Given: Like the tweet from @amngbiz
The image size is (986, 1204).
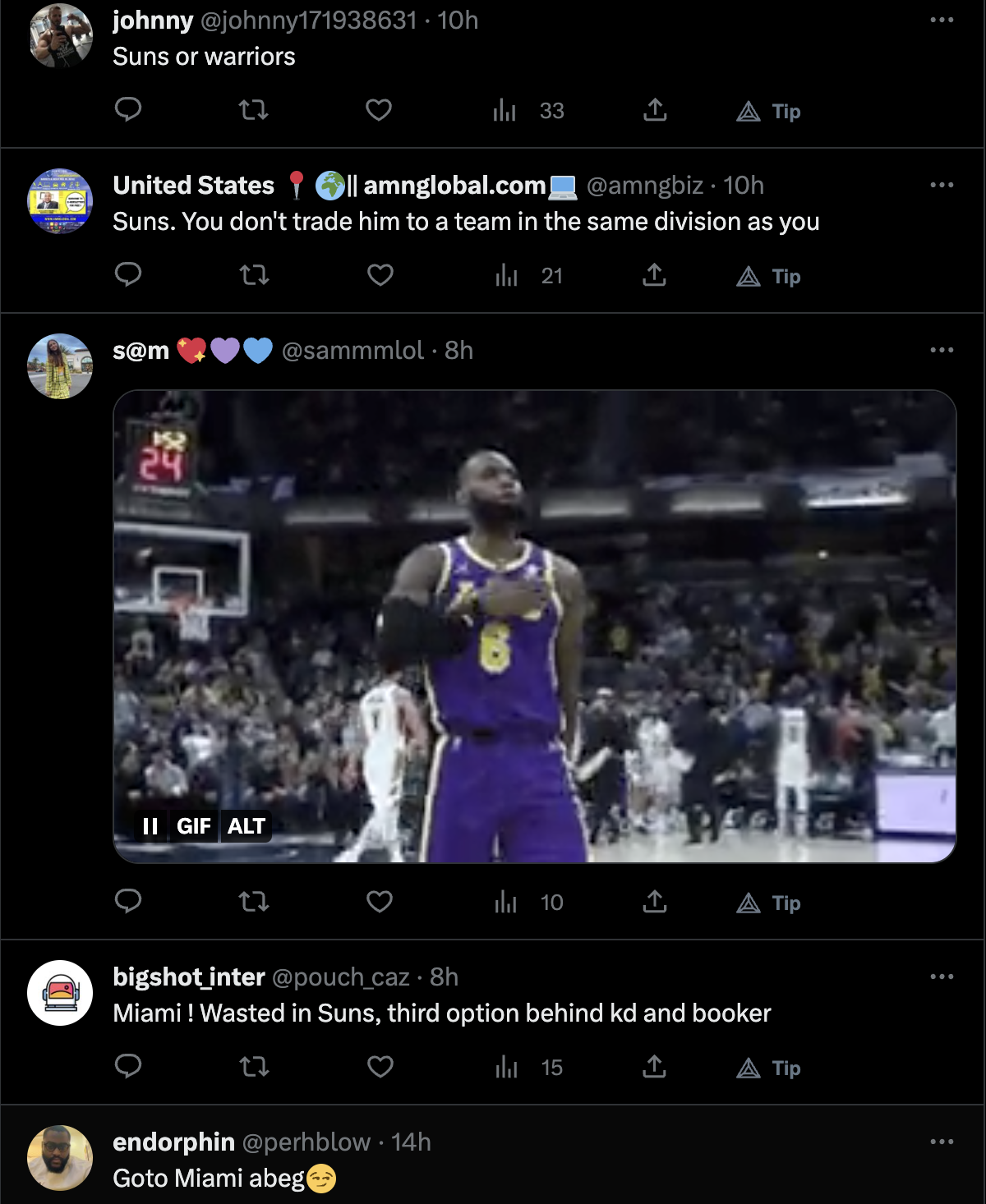Looking at the screenshot, I should [380, 277].
